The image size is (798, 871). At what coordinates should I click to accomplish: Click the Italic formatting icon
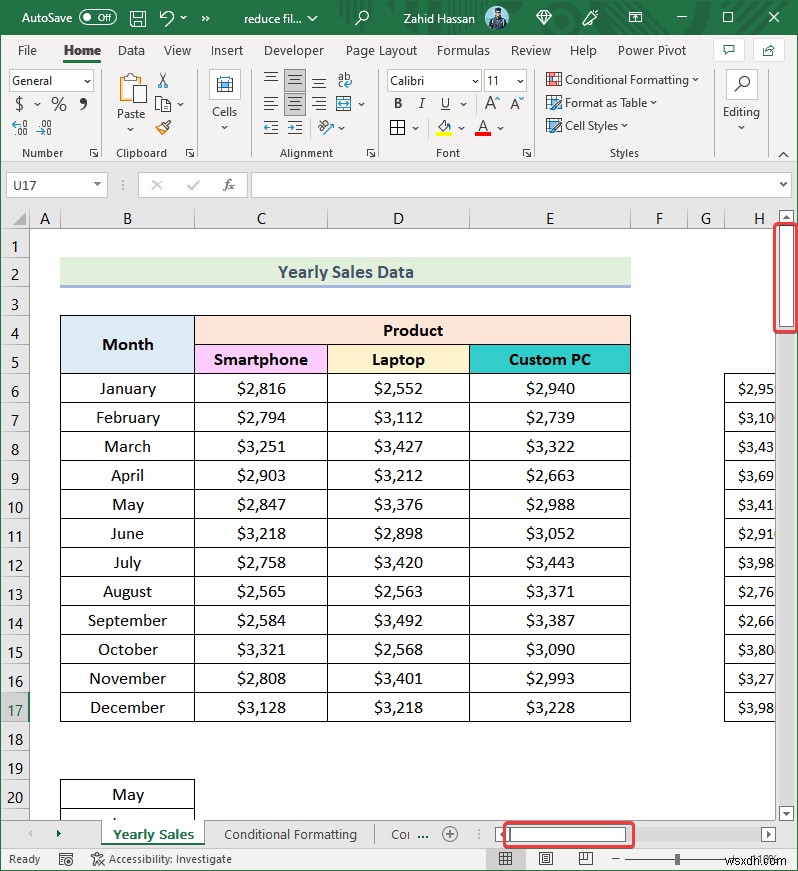(421, 104)
